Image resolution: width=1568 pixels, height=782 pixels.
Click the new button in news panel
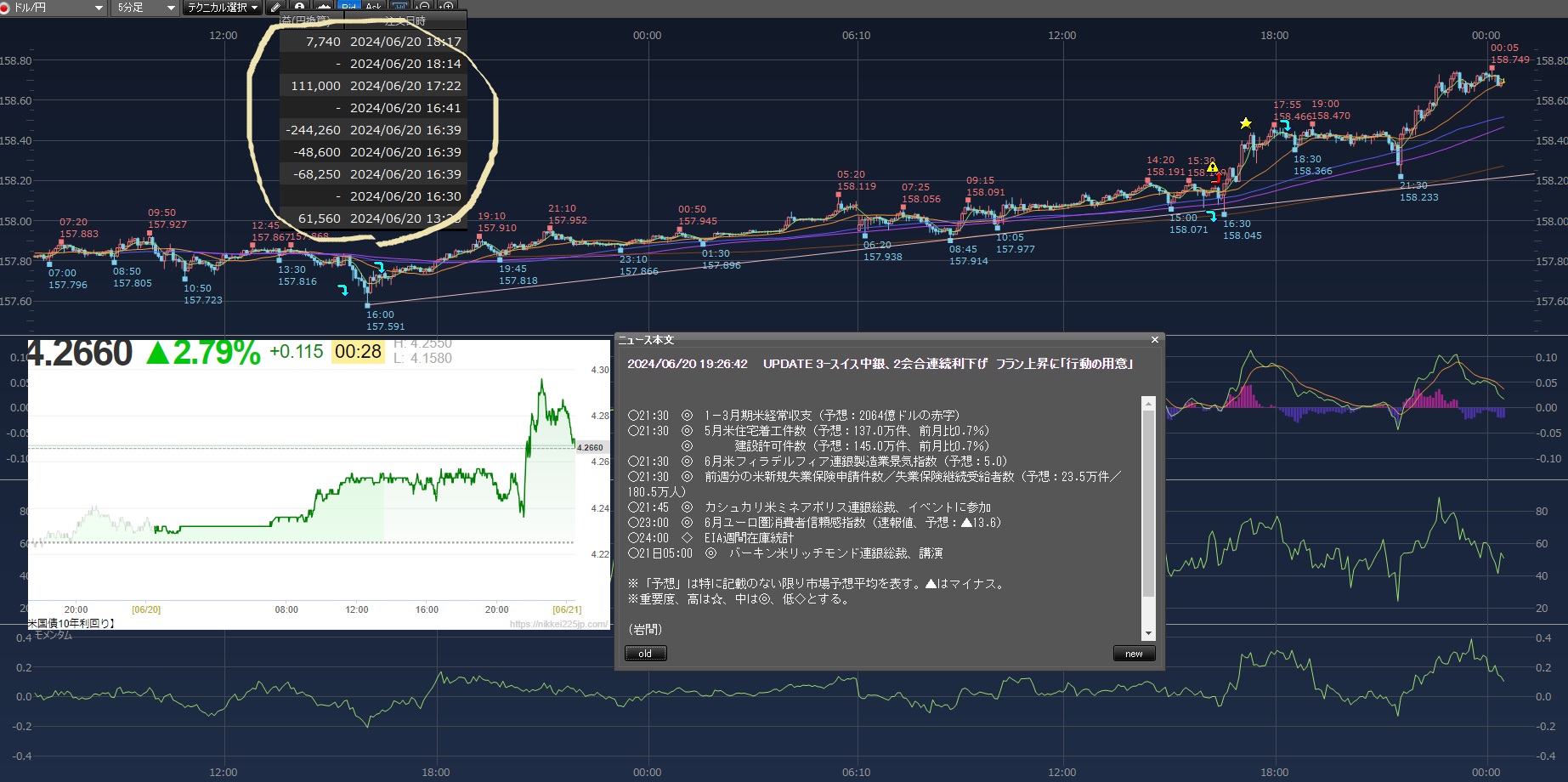pos(1134,654)
